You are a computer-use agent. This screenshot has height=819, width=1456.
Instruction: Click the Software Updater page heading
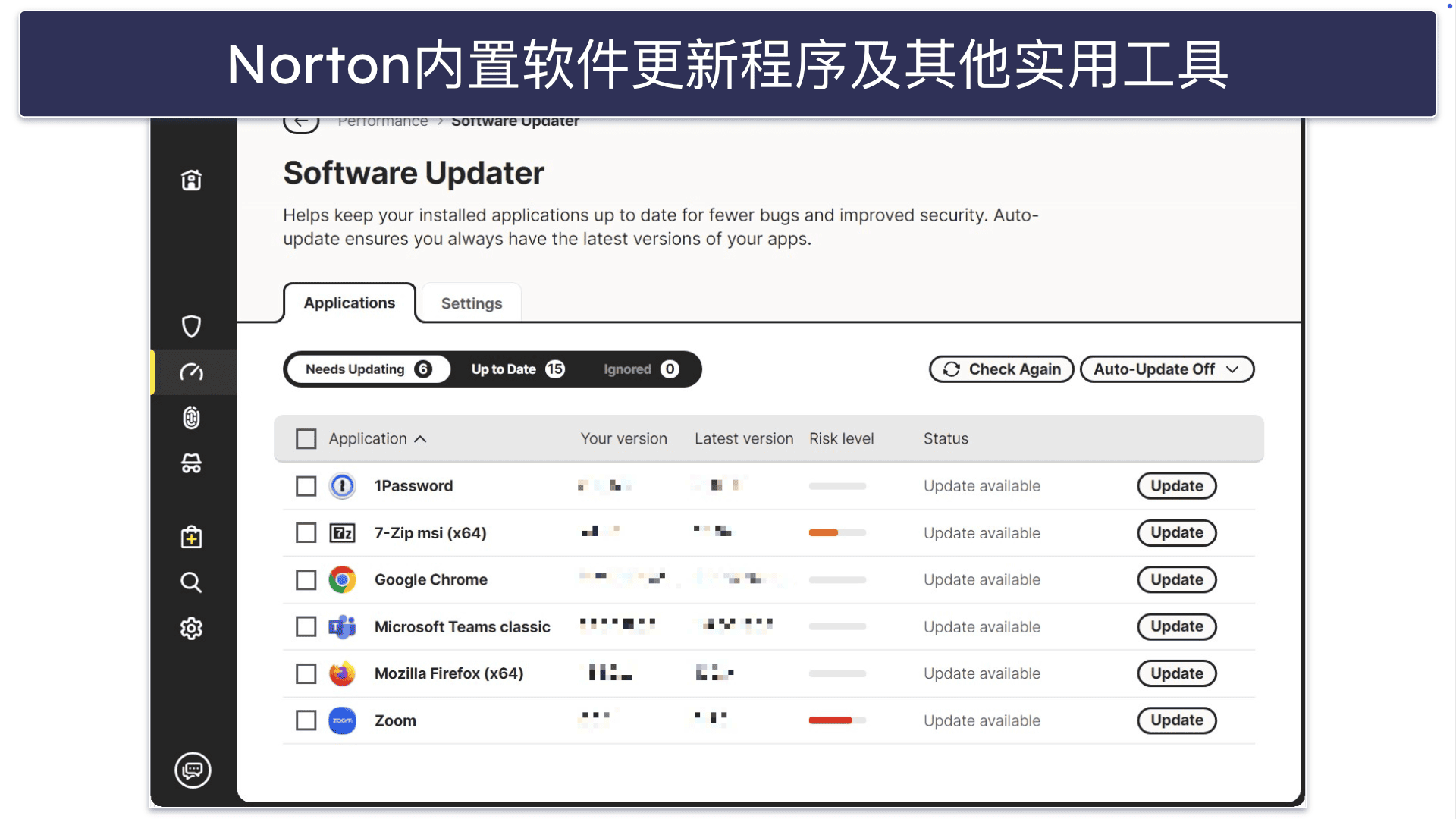[x=414, y=174]
